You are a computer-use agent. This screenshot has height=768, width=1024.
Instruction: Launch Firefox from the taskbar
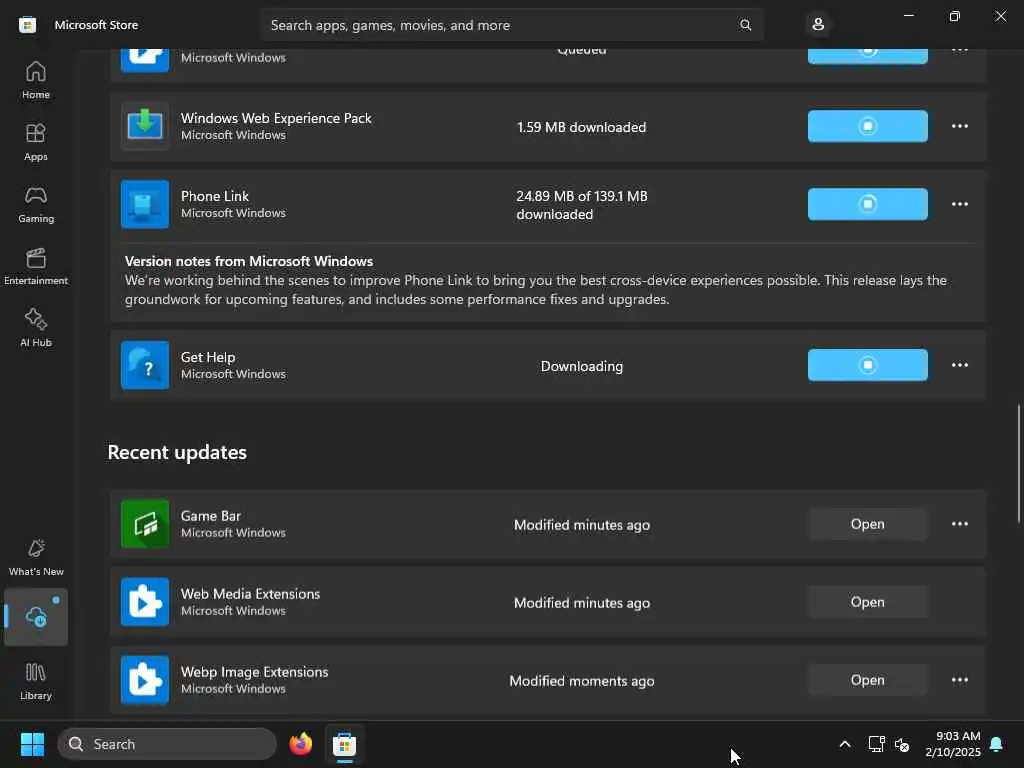[x=300, y=744]
